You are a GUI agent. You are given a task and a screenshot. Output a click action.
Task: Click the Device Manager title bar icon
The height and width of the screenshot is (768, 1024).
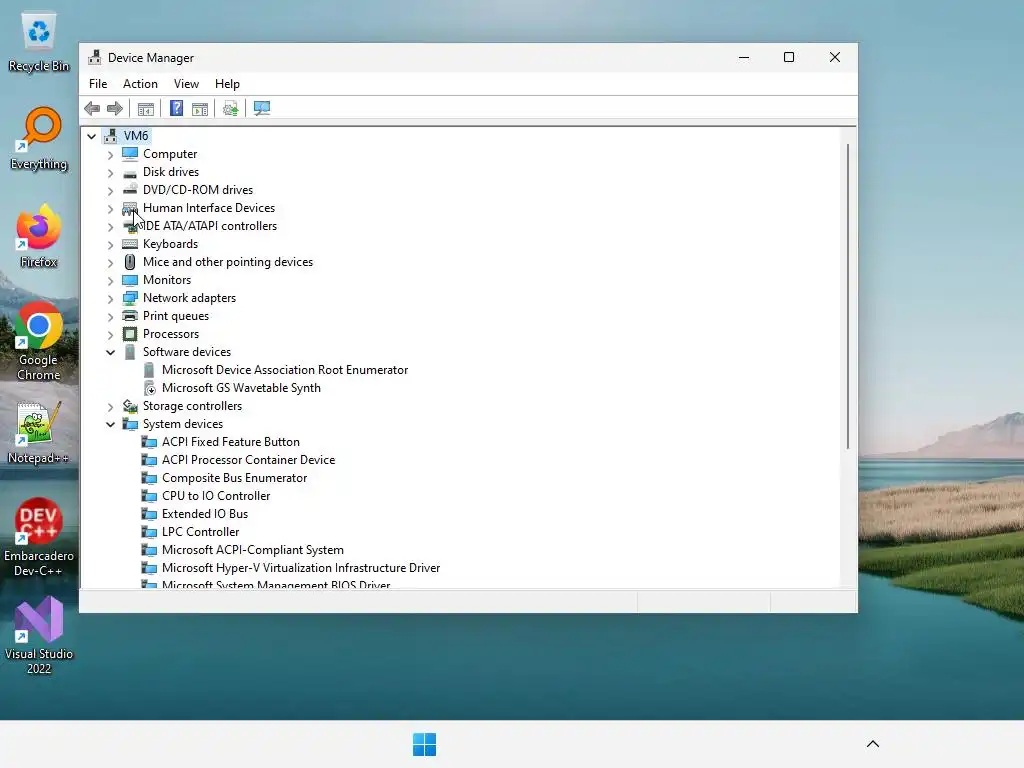pos(95,57)
